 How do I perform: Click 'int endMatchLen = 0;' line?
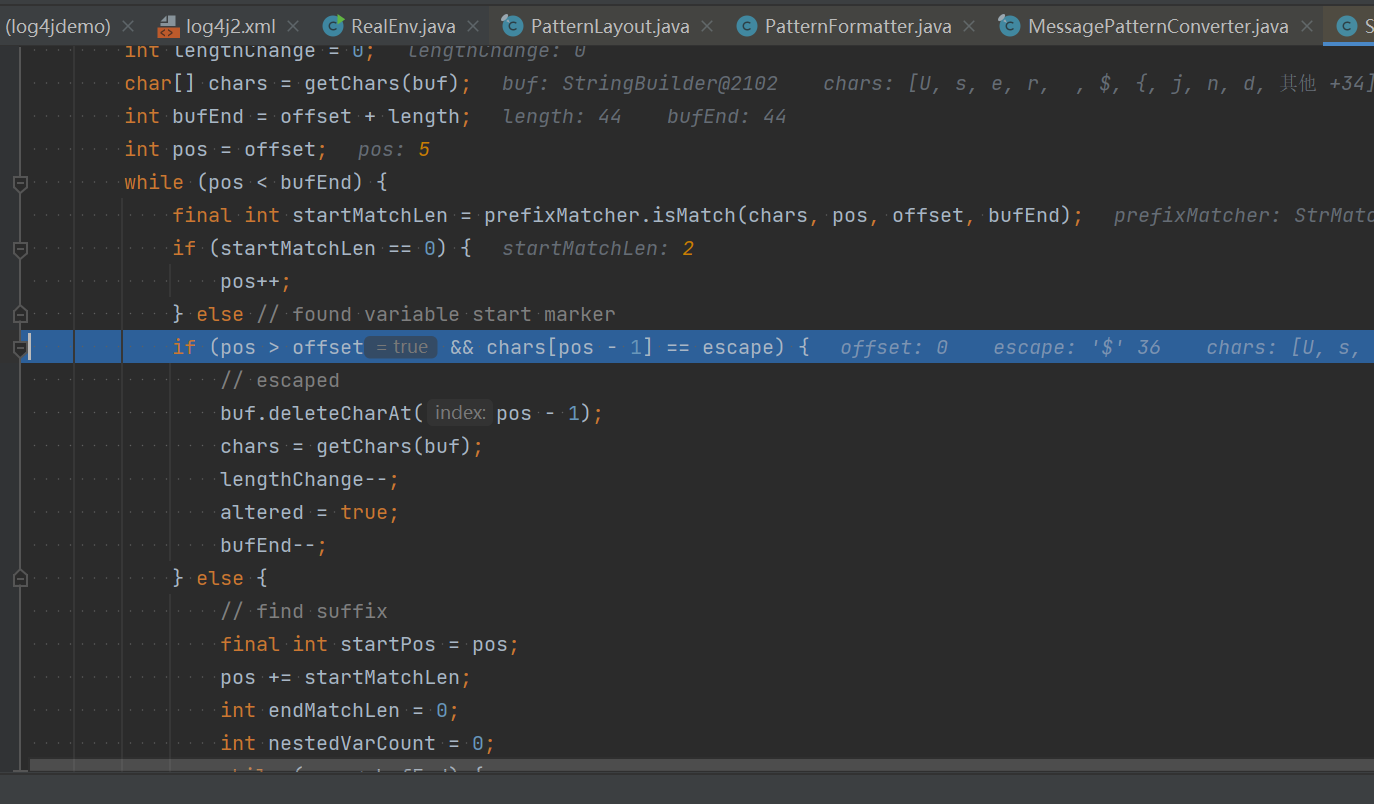click(x=340, y=710)
